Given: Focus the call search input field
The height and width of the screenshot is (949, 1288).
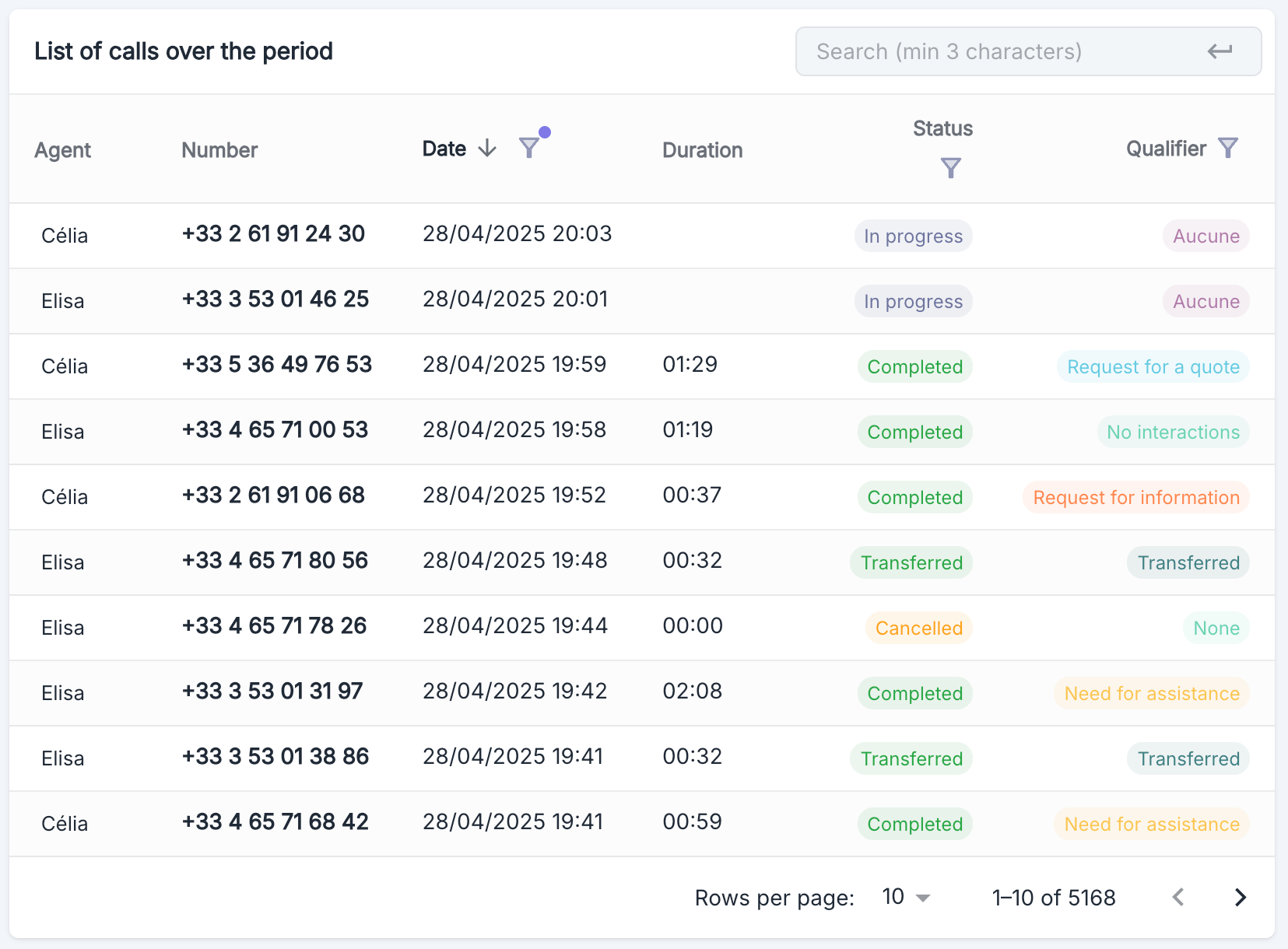Looking at the screenshot, I should point(1028,51).
